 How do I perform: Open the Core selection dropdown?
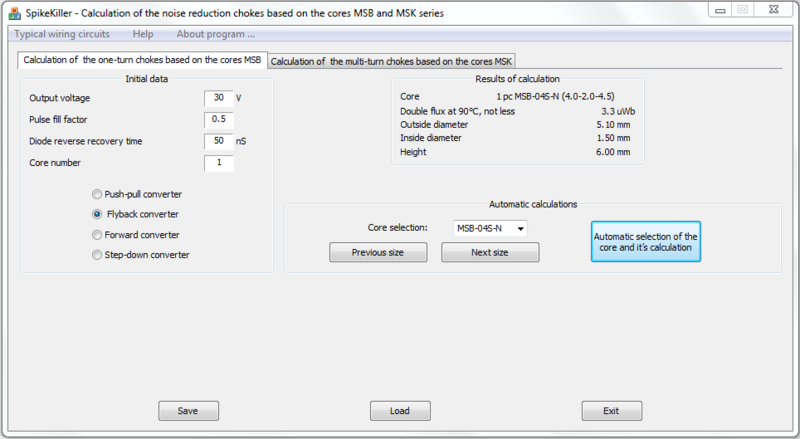(490, 228)
